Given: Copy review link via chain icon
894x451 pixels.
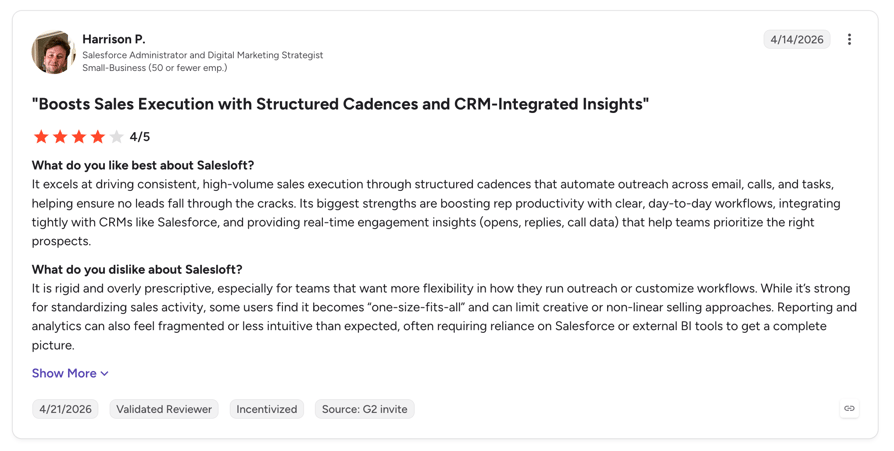Looking at the screenshot, I should (x=850, y=408).
